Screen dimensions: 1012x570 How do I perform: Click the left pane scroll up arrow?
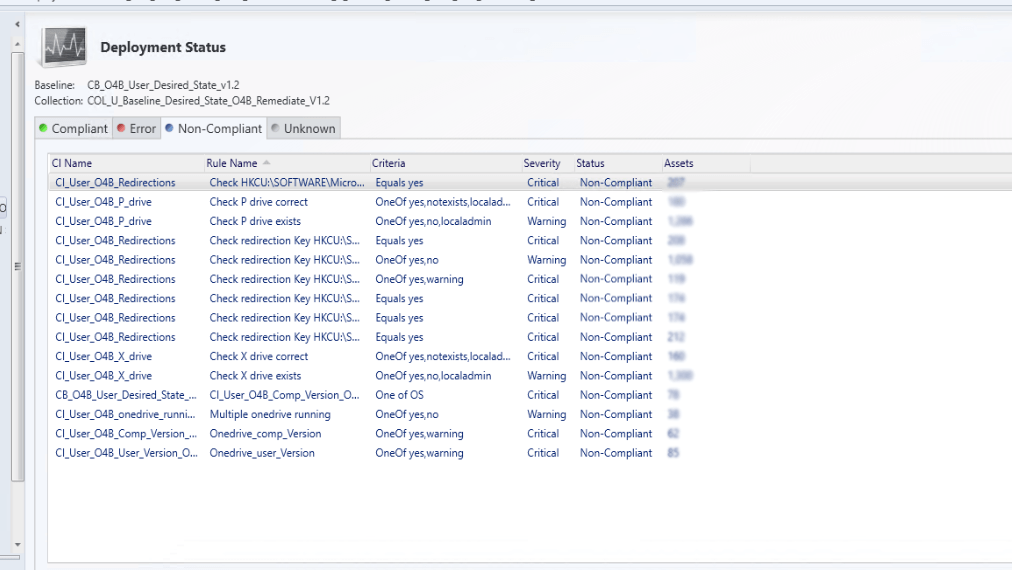click(x=17, y=24)
